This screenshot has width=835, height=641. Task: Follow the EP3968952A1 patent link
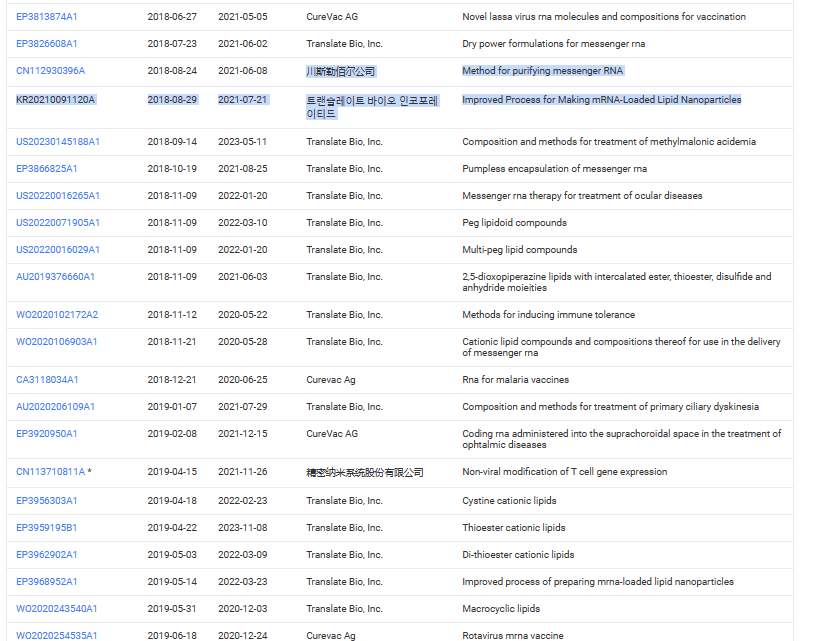[46, 582]
